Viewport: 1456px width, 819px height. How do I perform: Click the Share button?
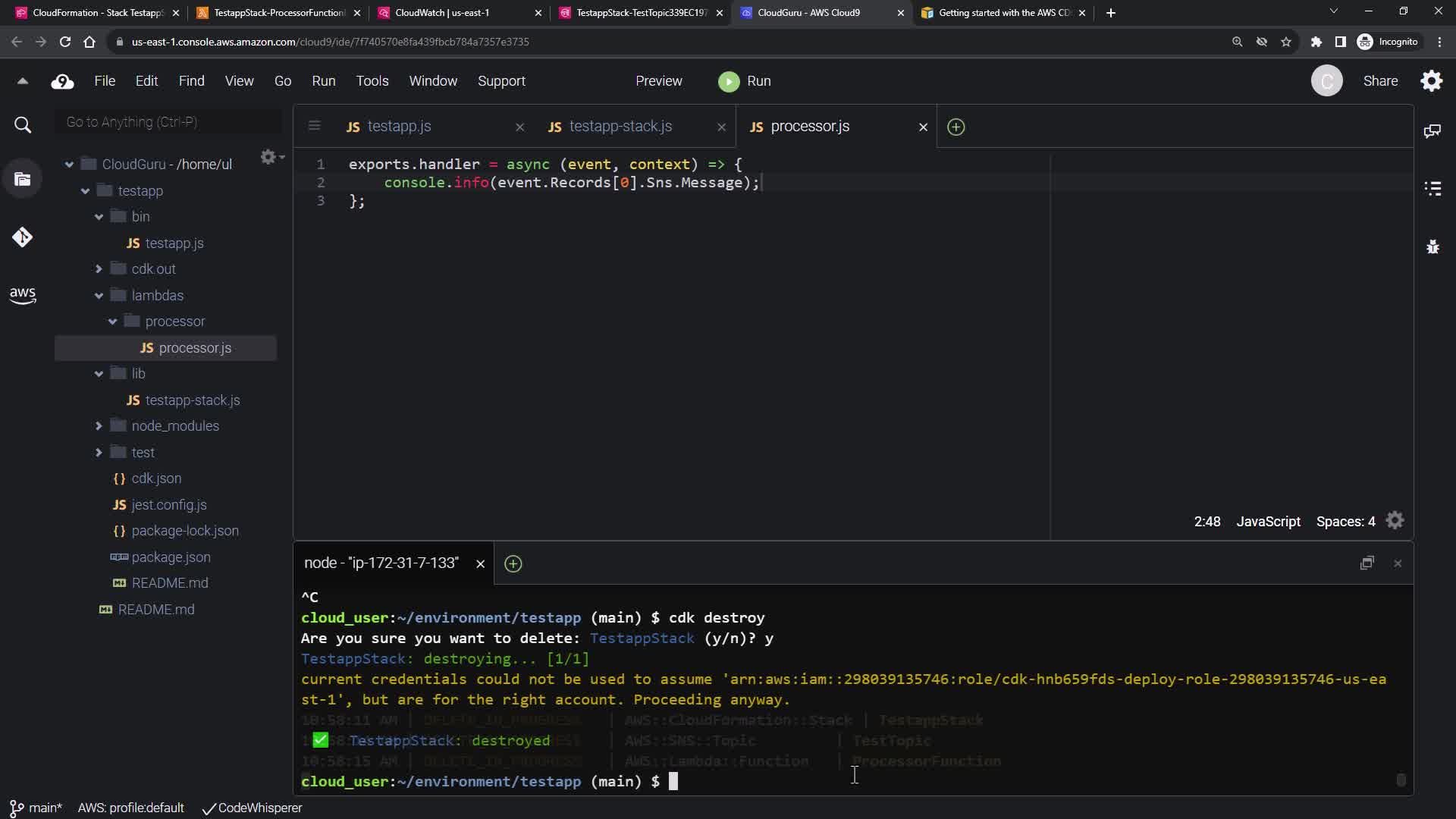[1380, 81]
